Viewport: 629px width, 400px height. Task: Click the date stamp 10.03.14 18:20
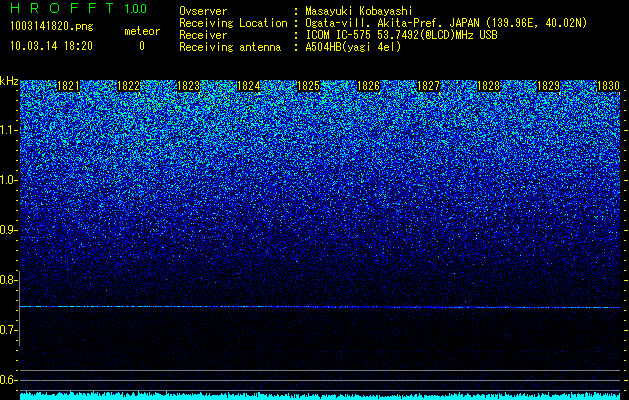coord(51,46)
